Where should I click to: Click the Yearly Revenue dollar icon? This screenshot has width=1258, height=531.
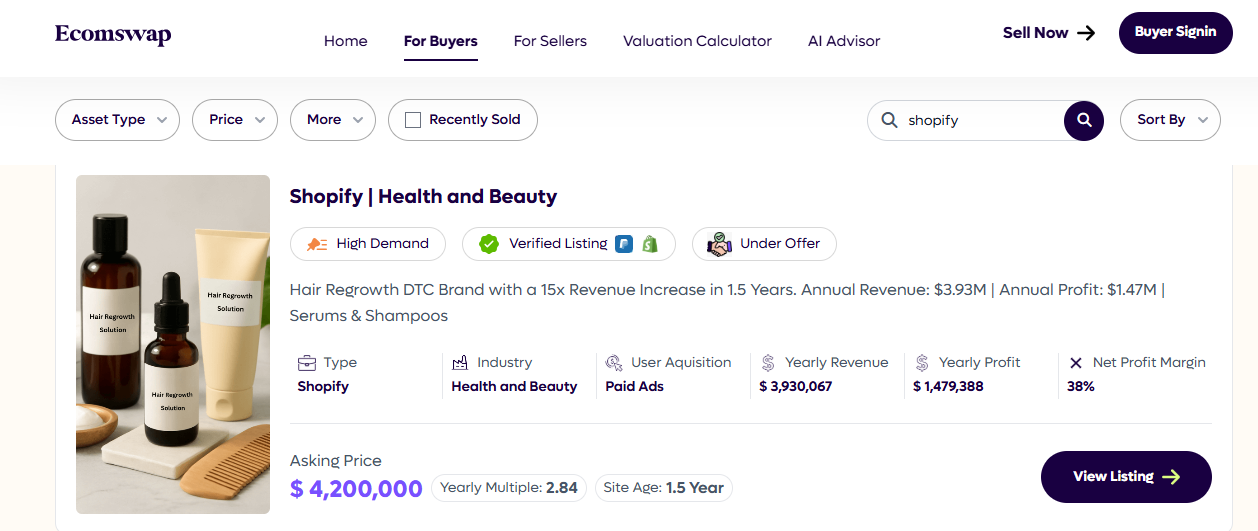coord(768,363)
